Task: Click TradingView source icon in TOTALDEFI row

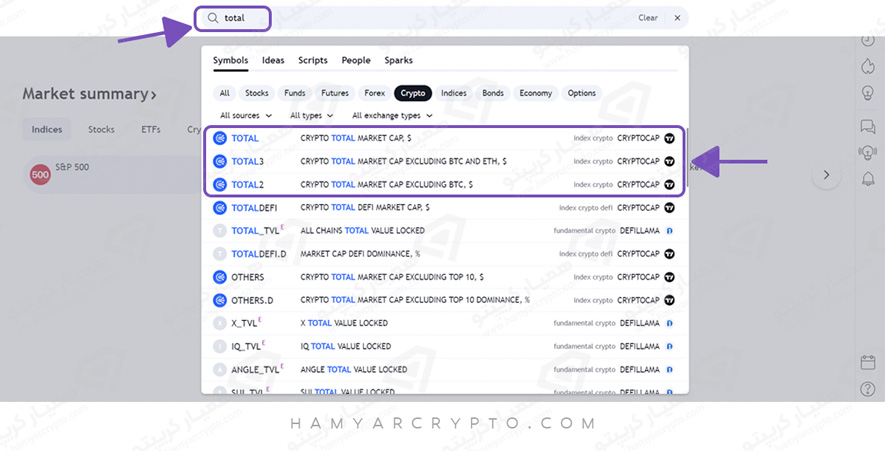Action: click(x=669, y=208)
